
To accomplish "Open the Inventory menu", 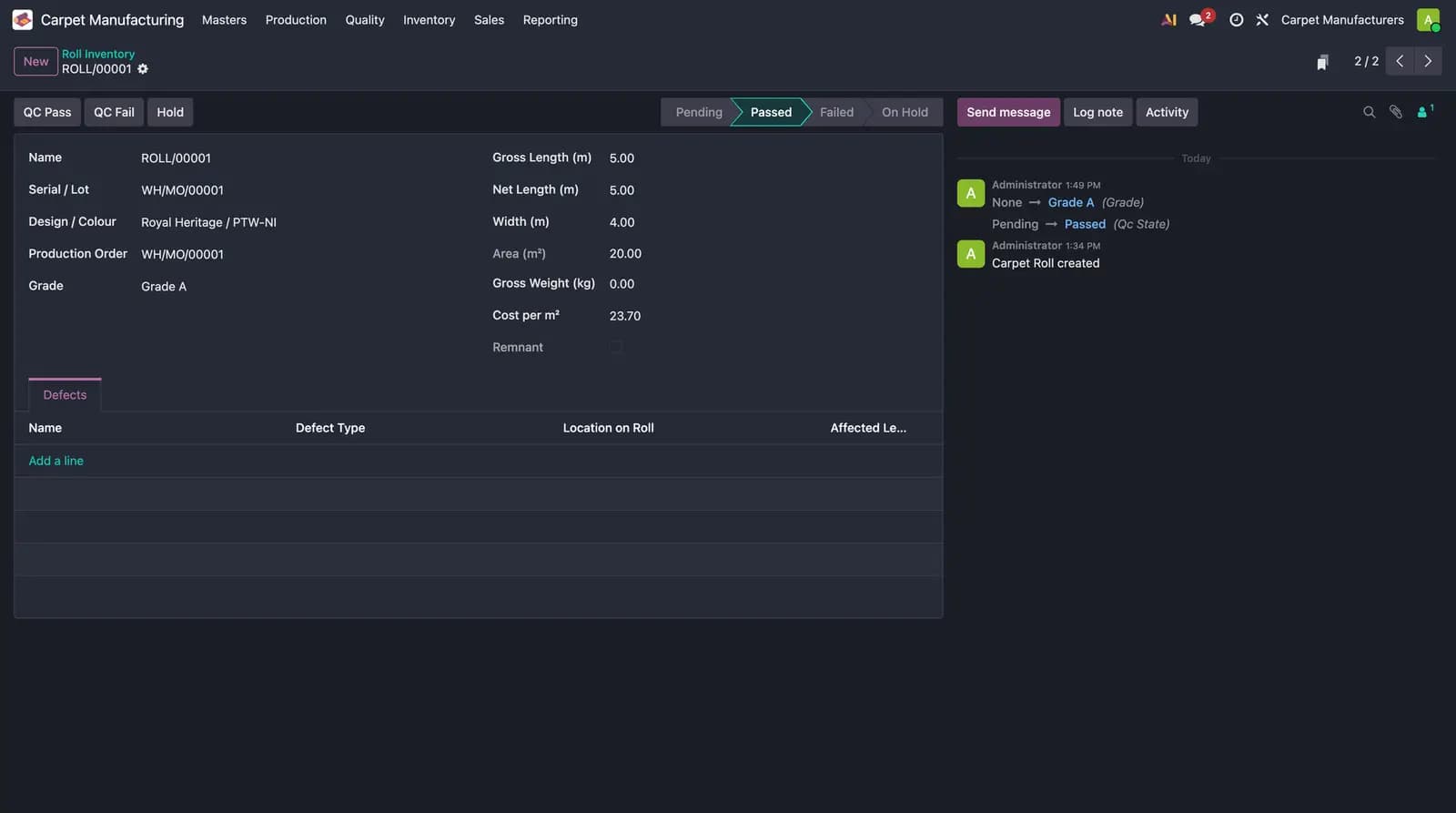I will 430,20.
